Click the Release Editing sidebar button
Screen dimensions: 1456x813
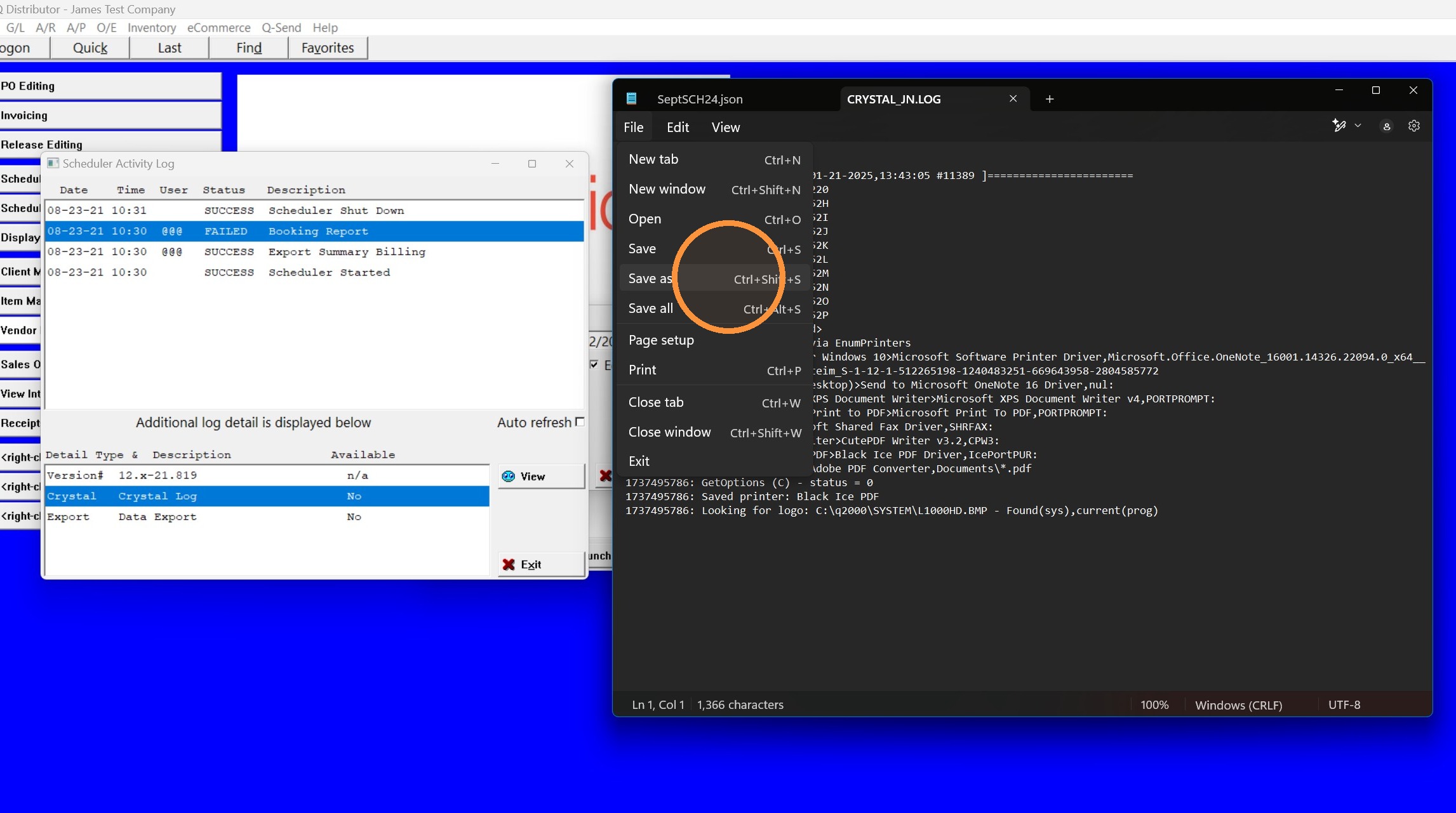[x=110, y=143]
